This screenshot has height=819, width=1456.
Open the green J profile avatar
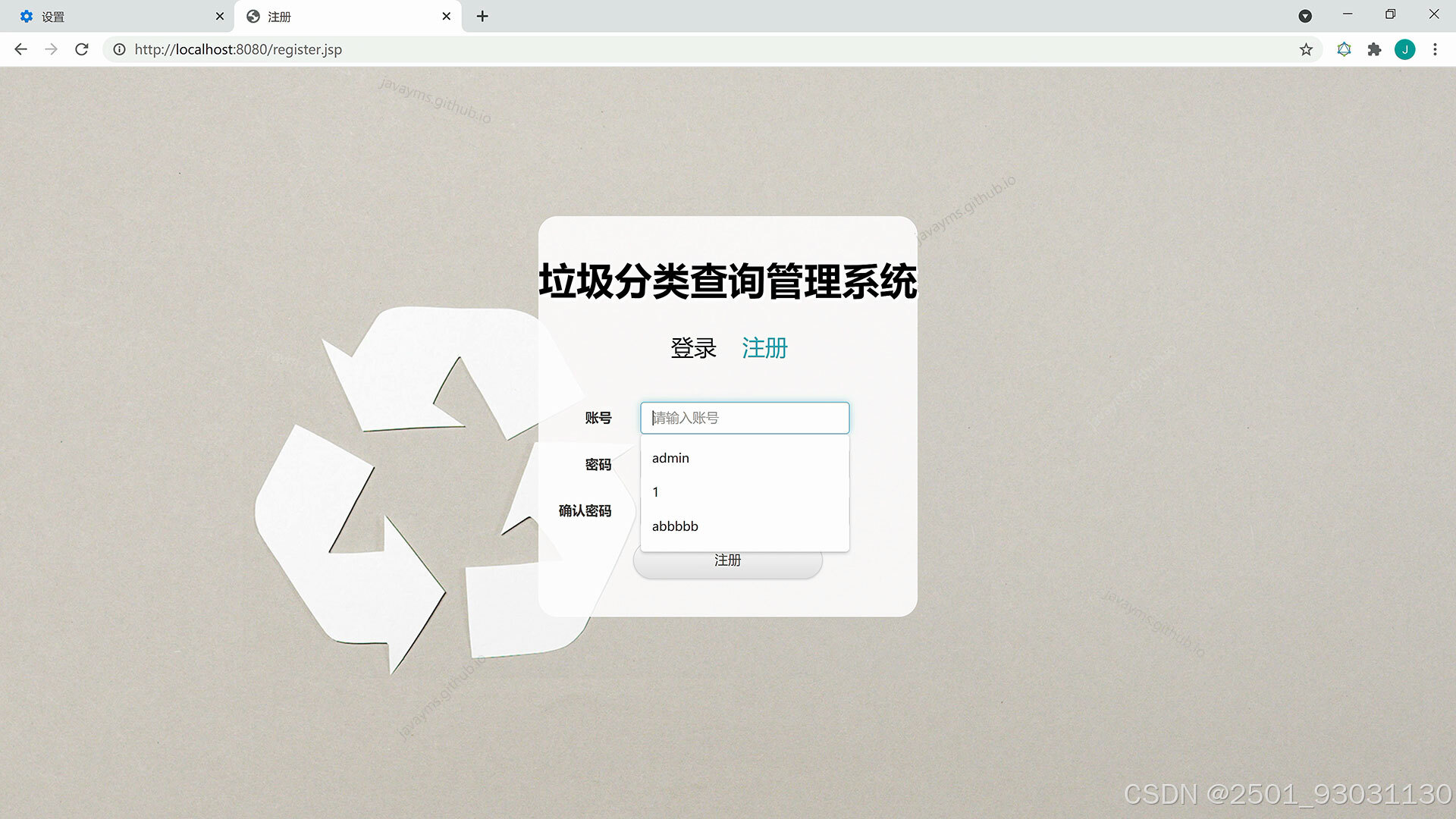click(x=1404, y=49)
